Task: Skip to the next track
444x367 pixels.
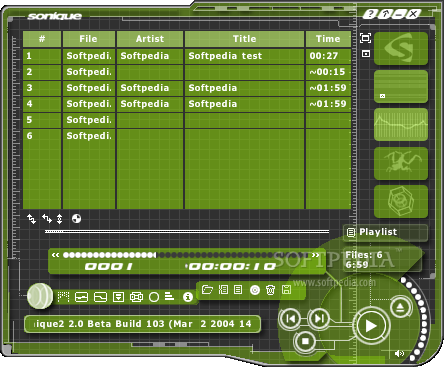Action: click(x=319, y=319)
